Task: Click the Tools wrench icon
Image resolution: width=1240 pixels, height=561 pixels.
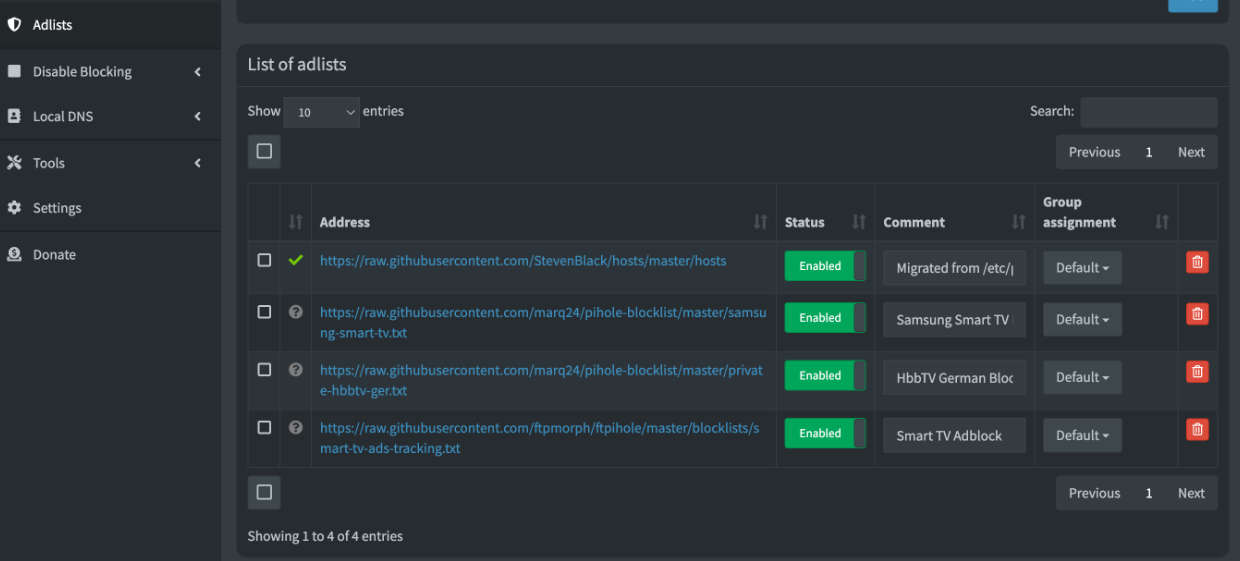Action: pos(14,162)
